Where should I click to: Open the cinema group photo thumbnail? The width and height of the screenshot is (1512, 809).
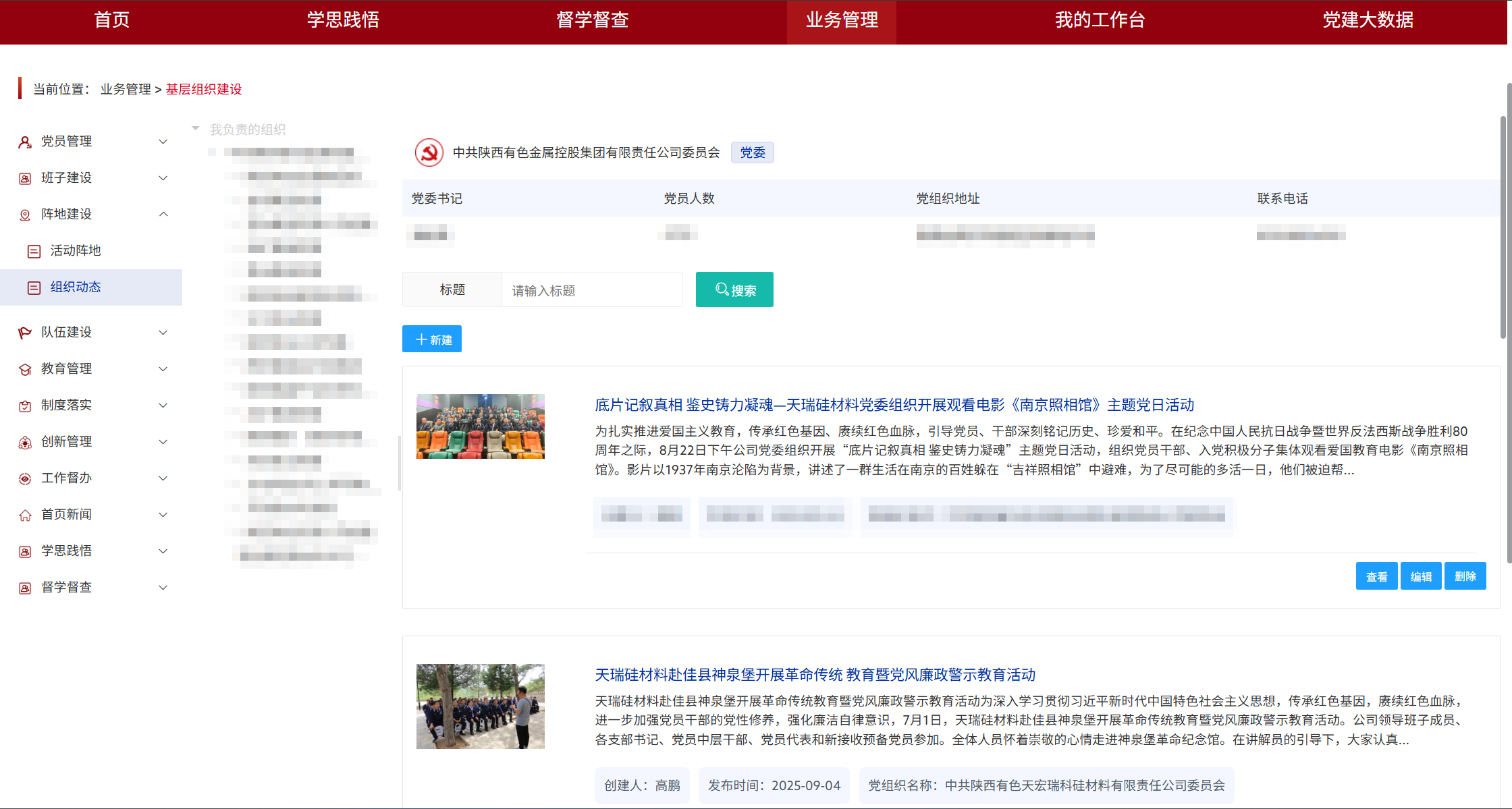click(x=480, y=426)
